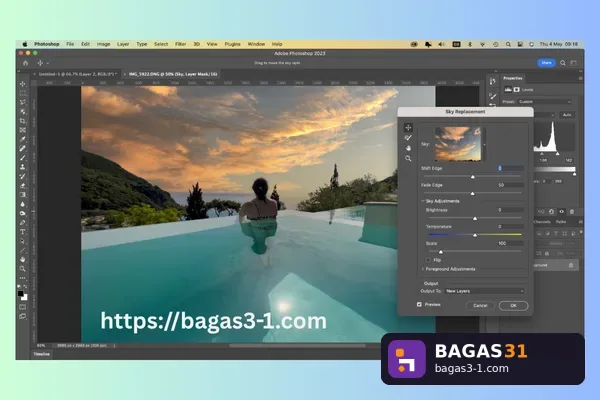Click the Home icon in the options bar

[26, 63]
